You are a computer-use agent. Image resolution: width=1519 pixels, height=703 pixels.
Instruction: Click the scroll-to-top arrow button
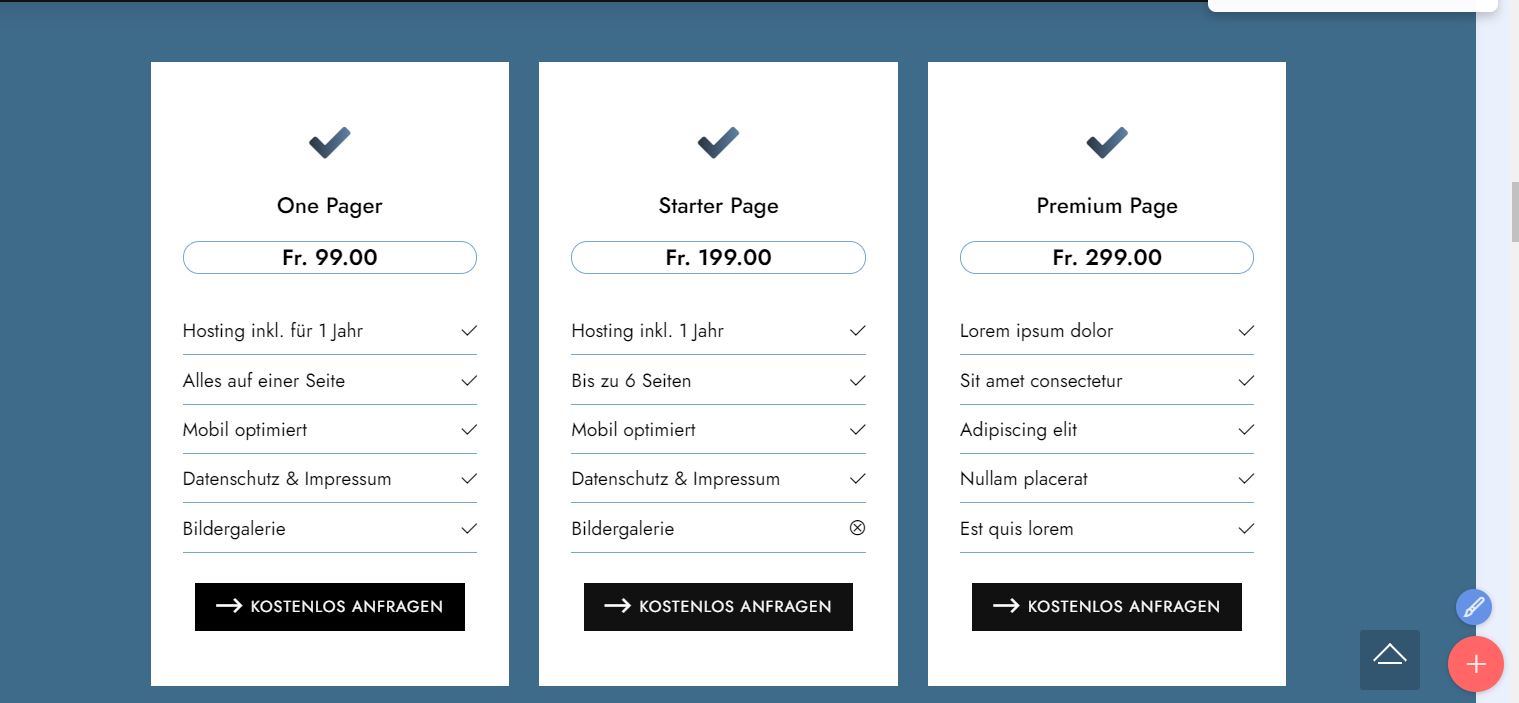[x=1389, y=659]
